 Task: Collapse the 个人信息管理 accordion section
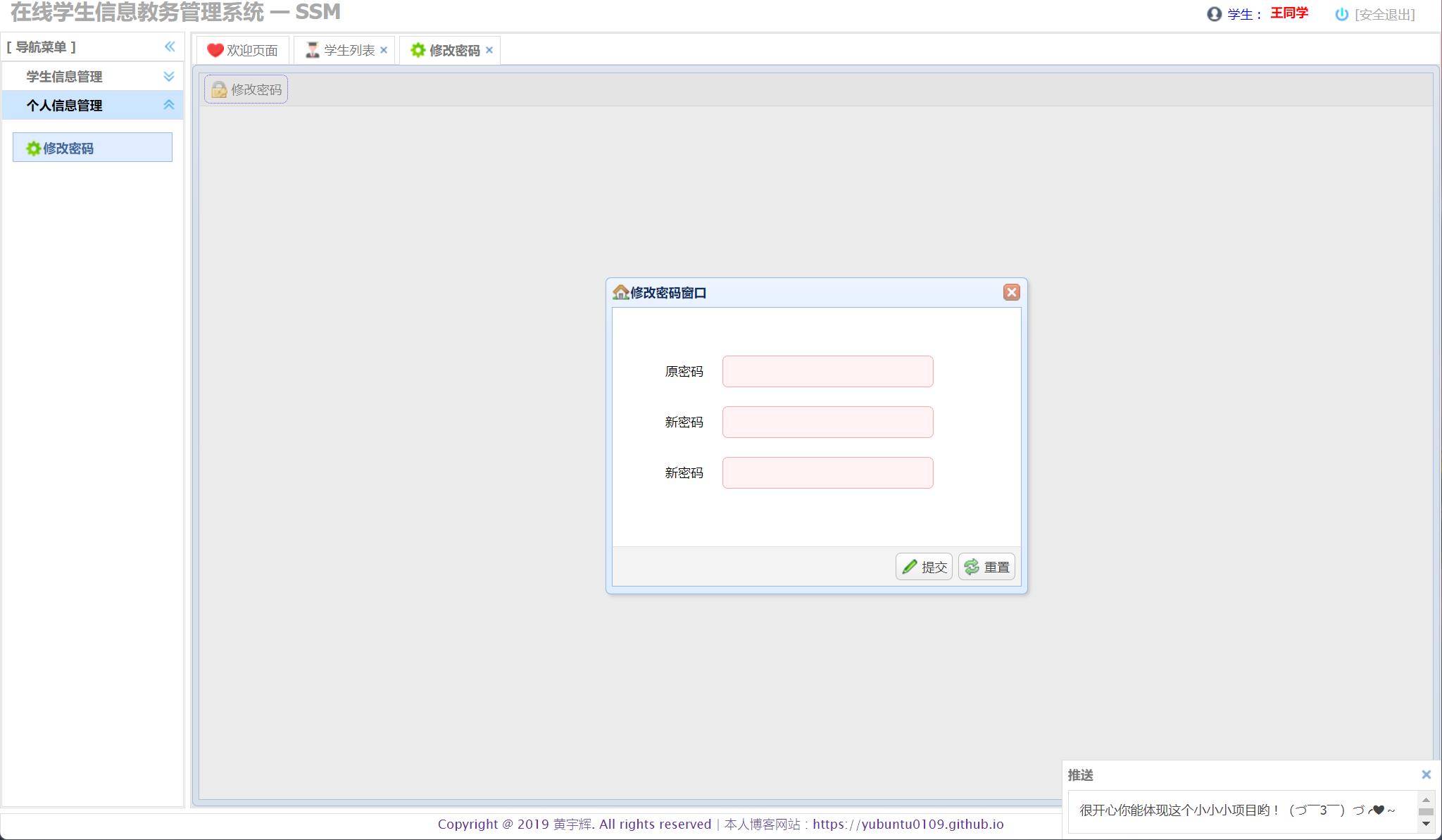tap(168, 105)
